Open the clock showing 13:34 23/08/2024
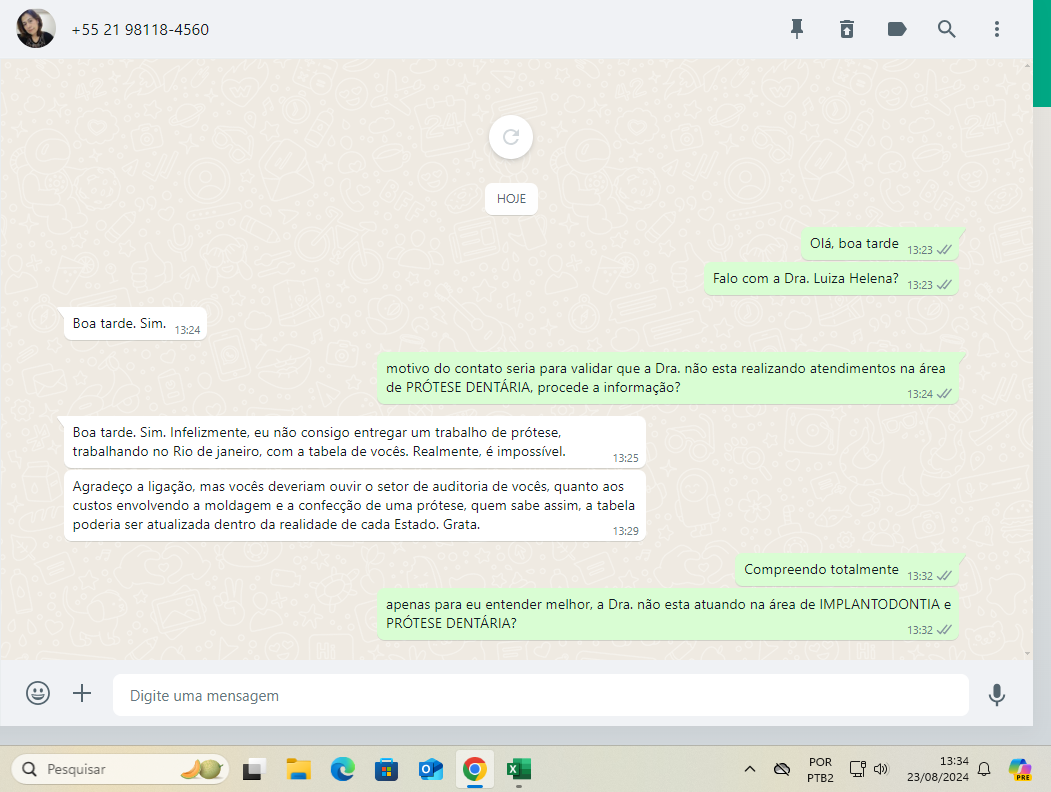Screen dimensions: 1051x792 coord(938,769)
